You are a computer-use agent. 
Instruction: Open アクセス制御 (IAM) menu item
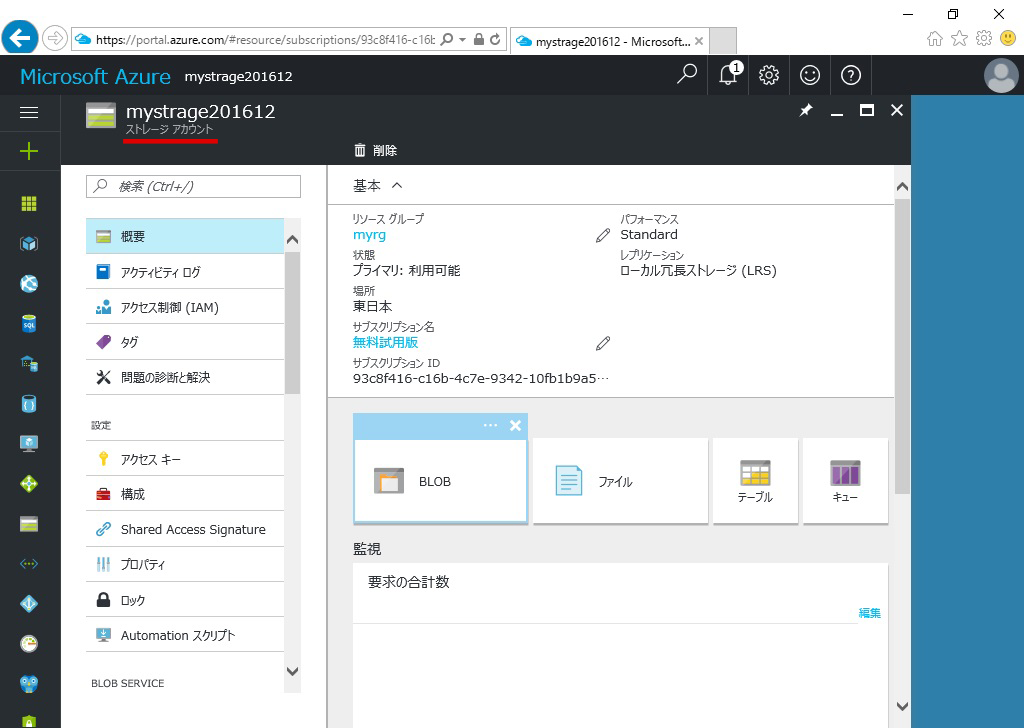tap(185, 307)
